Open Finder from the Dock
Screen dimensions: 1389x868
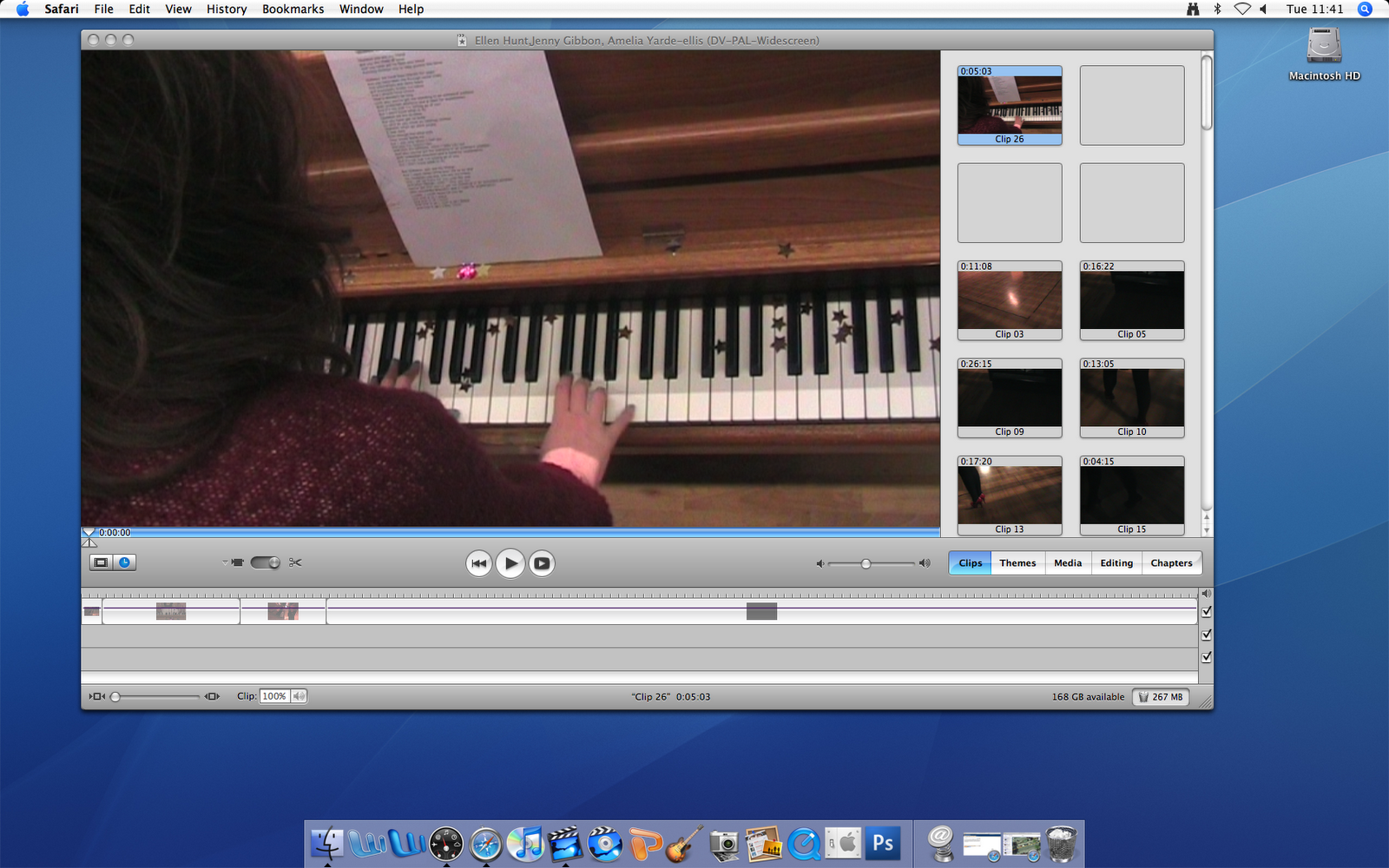(x=327, y=843)
